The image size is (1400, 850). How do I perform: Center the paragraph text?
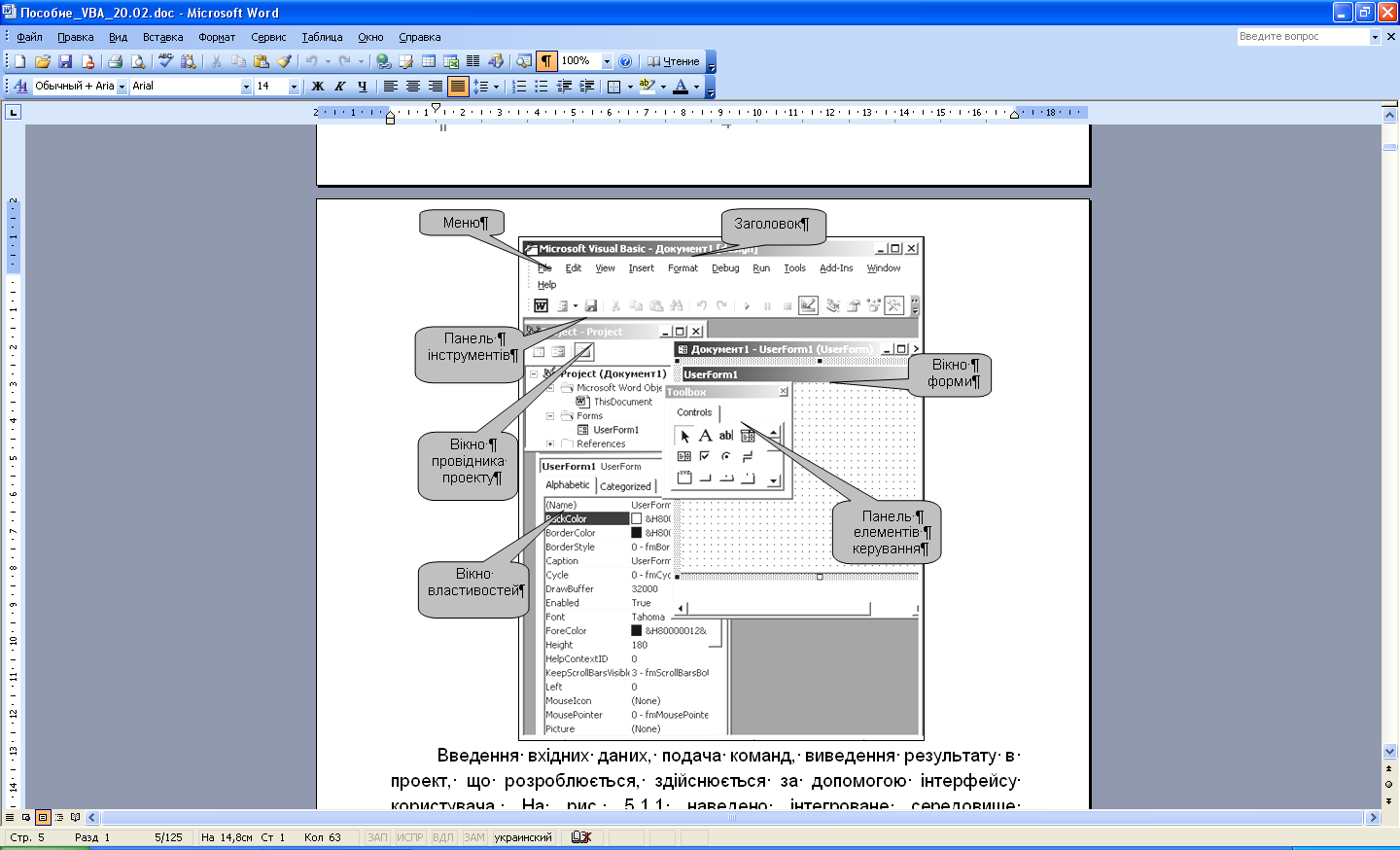click(413, 86)
